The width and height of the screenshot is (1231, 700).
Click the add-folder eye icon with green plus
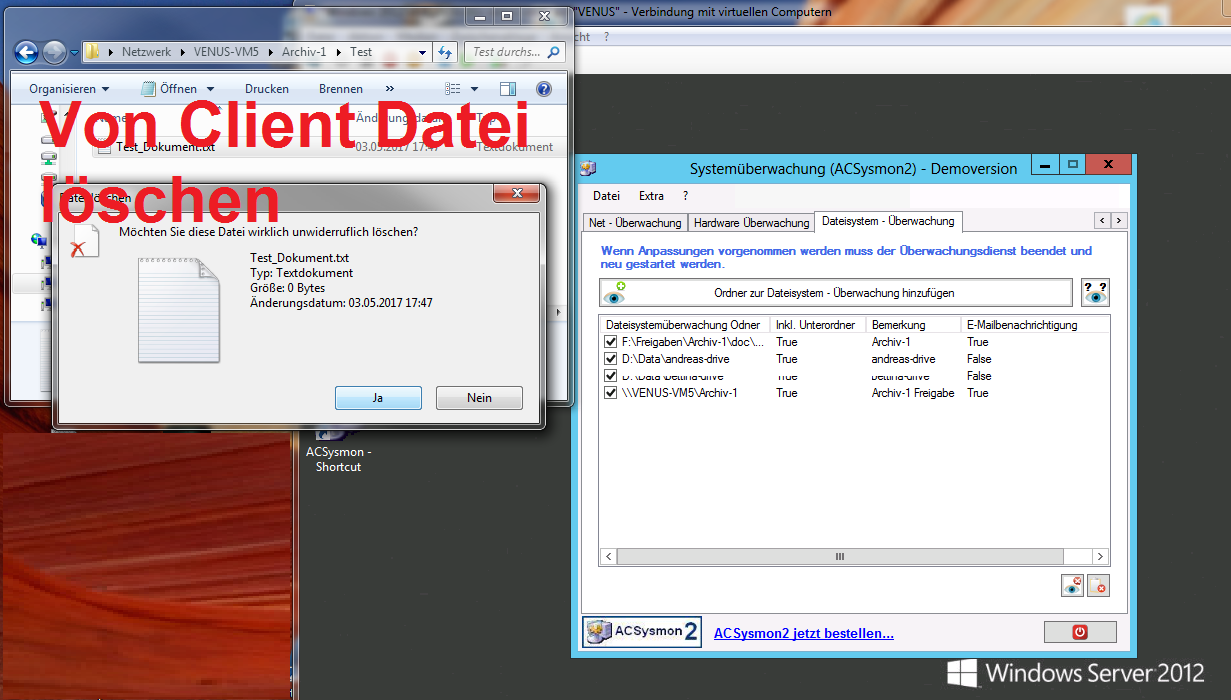coord(614,293)
